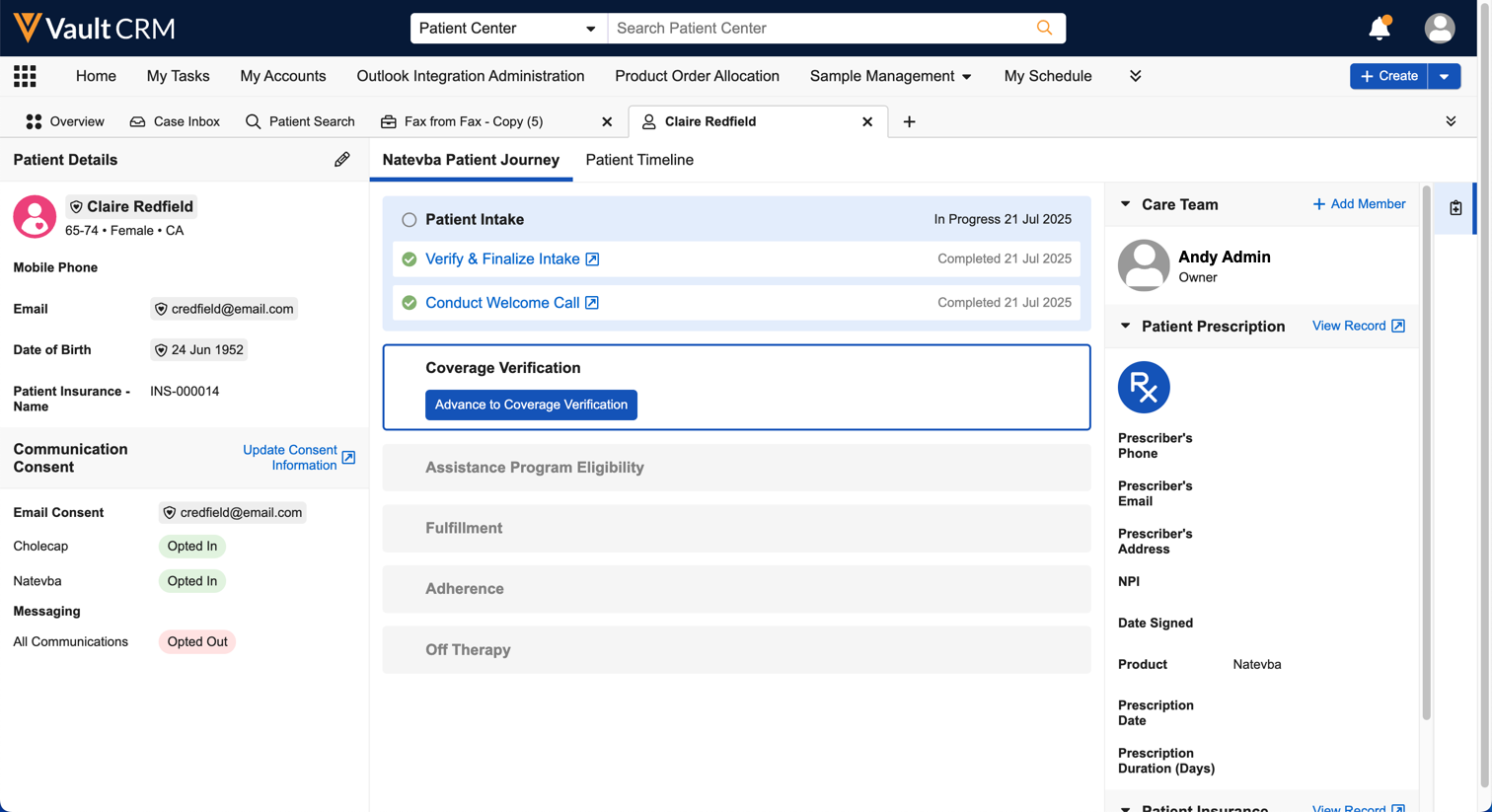Open the Patient Center dropdown
The width and height of the screenshot is (1492, 812).
[508, 29]
